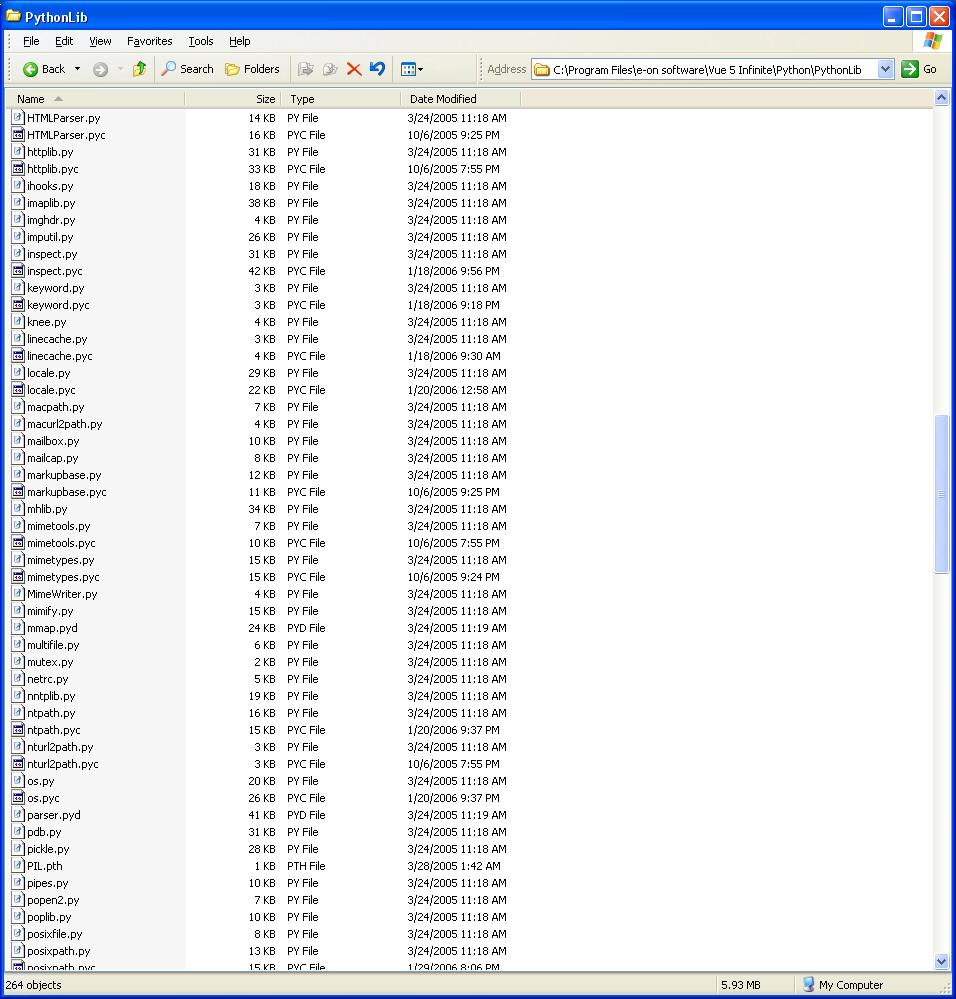Click inside the Address path field

707,69
